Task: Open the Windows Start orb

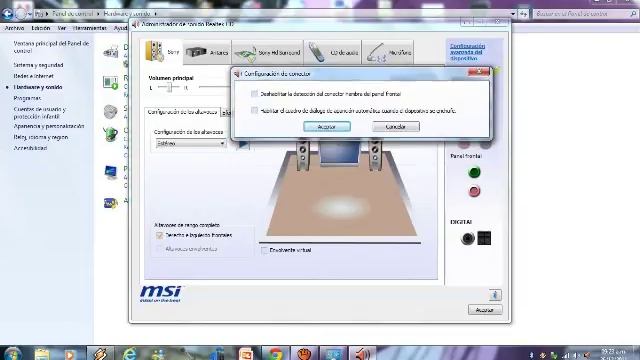Action: 12,354
